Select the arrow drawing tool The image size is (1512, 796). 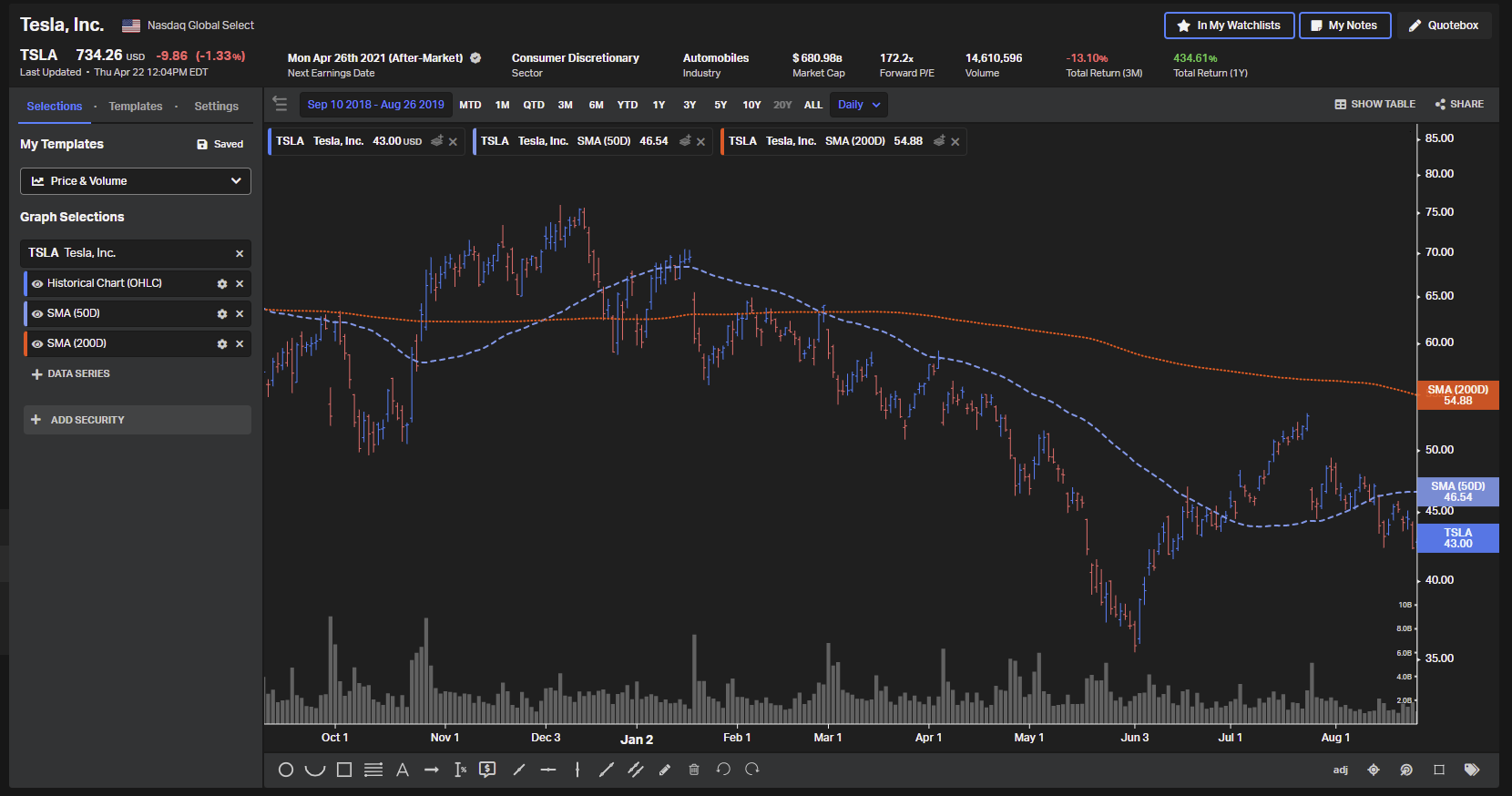432,770
